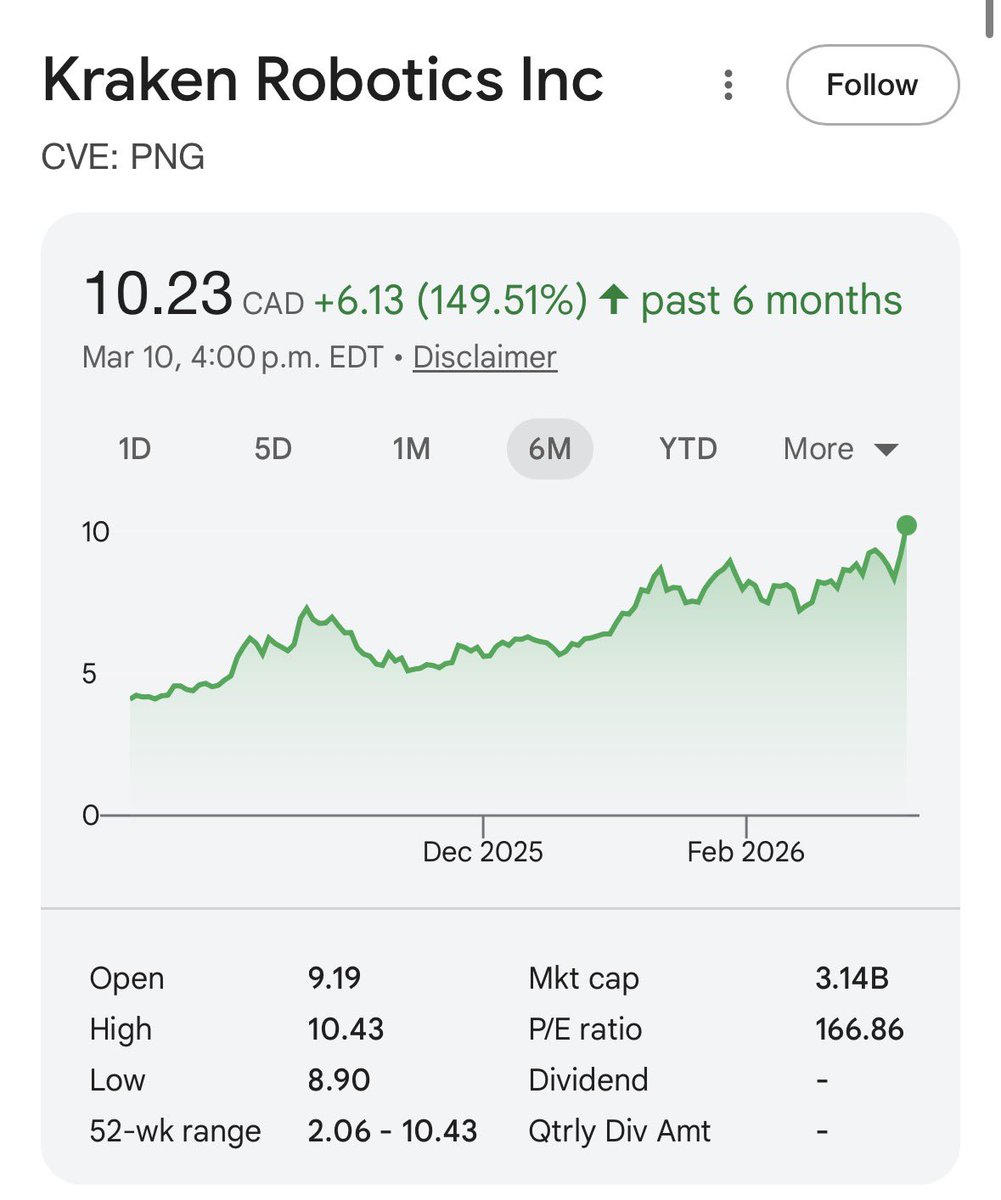1001x1200 pixels.
Task: Switch chart to YTD range
Action: tap(688, 449)
